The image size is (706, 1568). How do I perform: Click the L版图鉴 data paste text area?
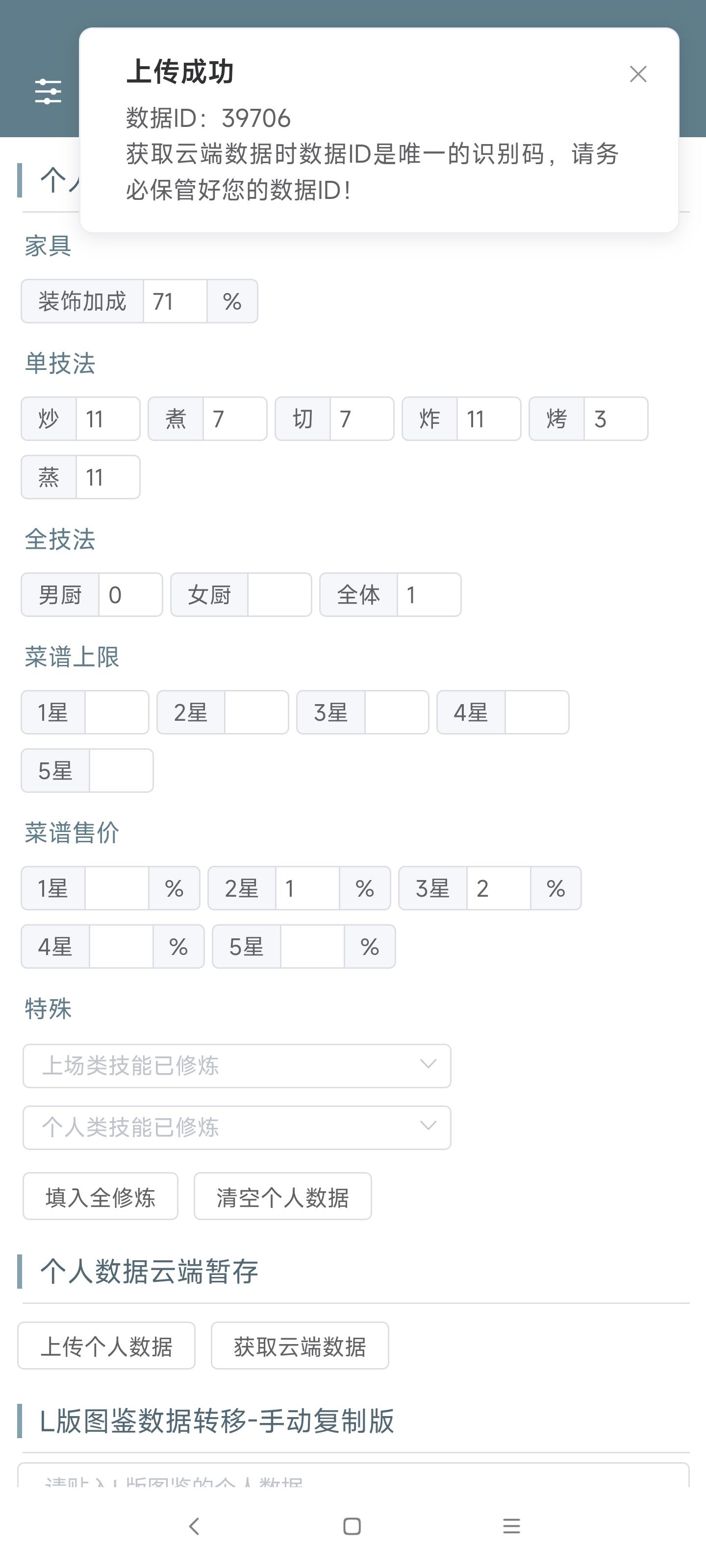(x=353, y=1476)
